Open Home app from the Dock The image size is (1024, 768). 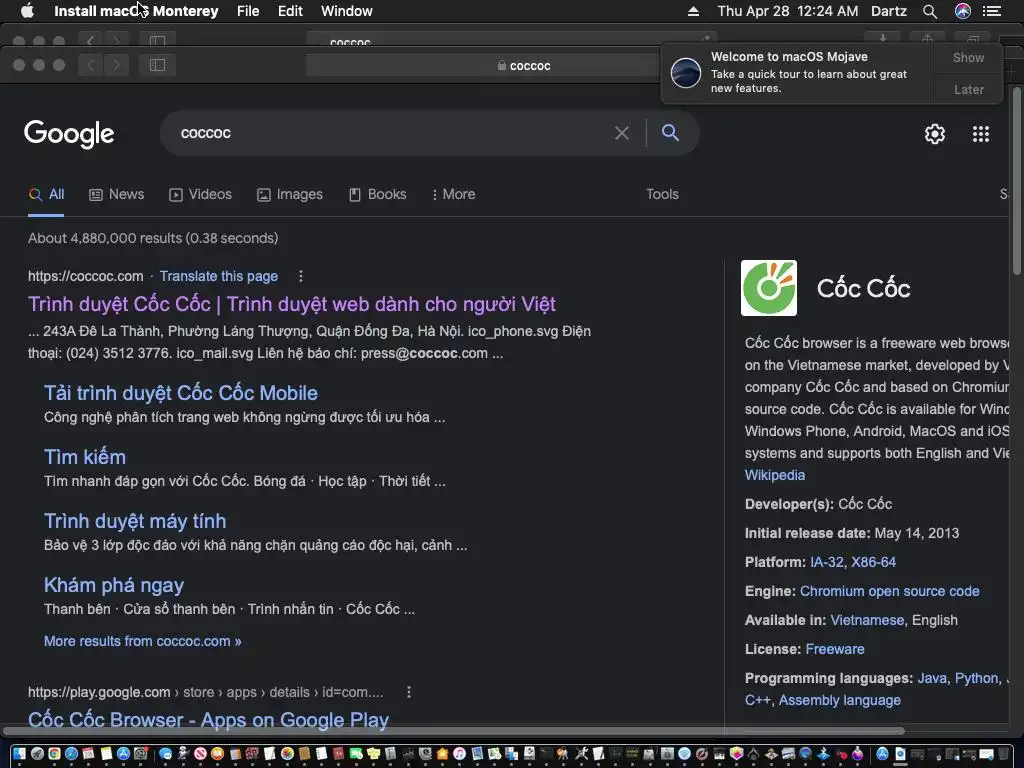pyautogui.click(x=442, y=754)
